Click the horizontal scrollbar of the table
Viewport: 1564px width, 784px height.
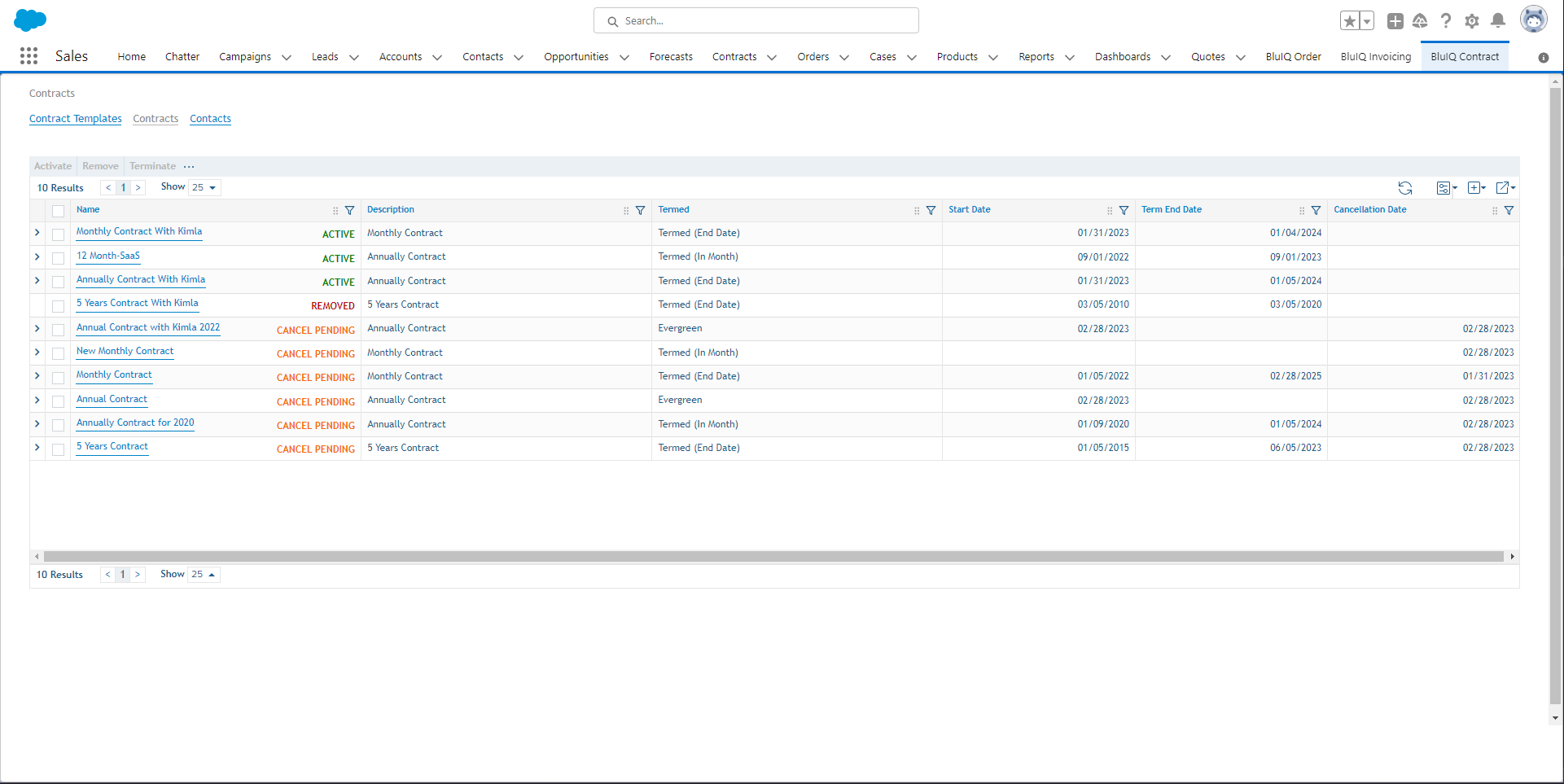pos(773,557)
